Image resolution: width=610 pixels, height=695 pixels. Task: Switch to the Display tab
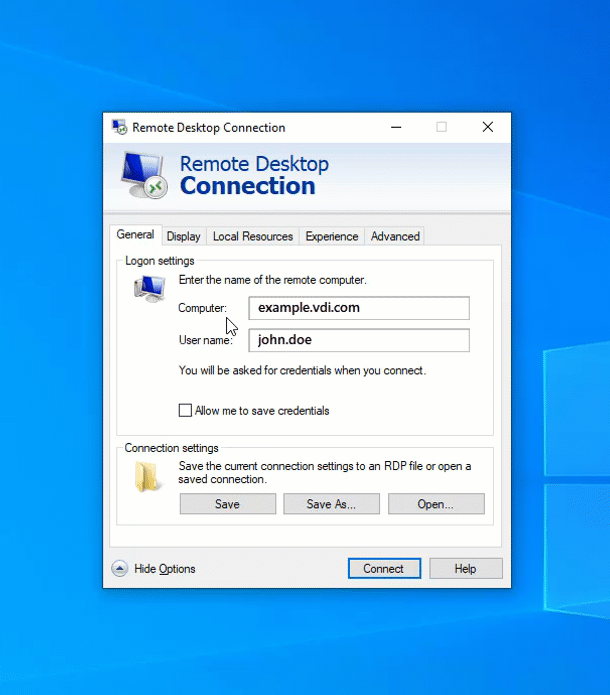[x=183, y=237]
